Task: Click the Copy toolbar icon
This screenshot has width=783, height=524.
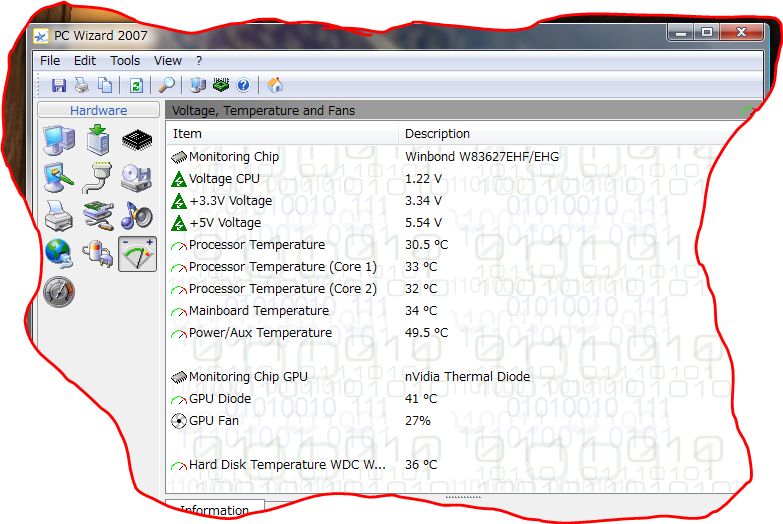Action: pos(105,85)
